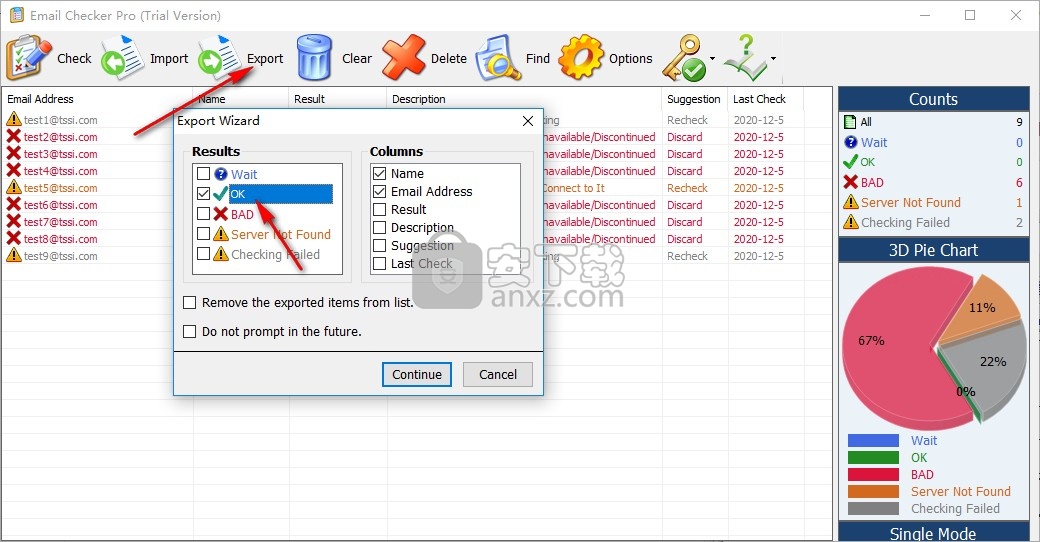Expand the help icon dropdown arrow
The image size is (1040, 542).
[x=773, y=58]
